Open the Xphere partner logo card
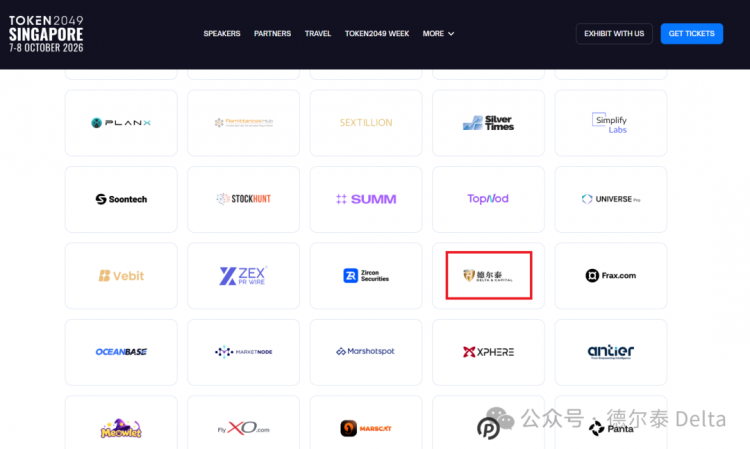This screenshot has width=750, height=449. pos(488,352)
